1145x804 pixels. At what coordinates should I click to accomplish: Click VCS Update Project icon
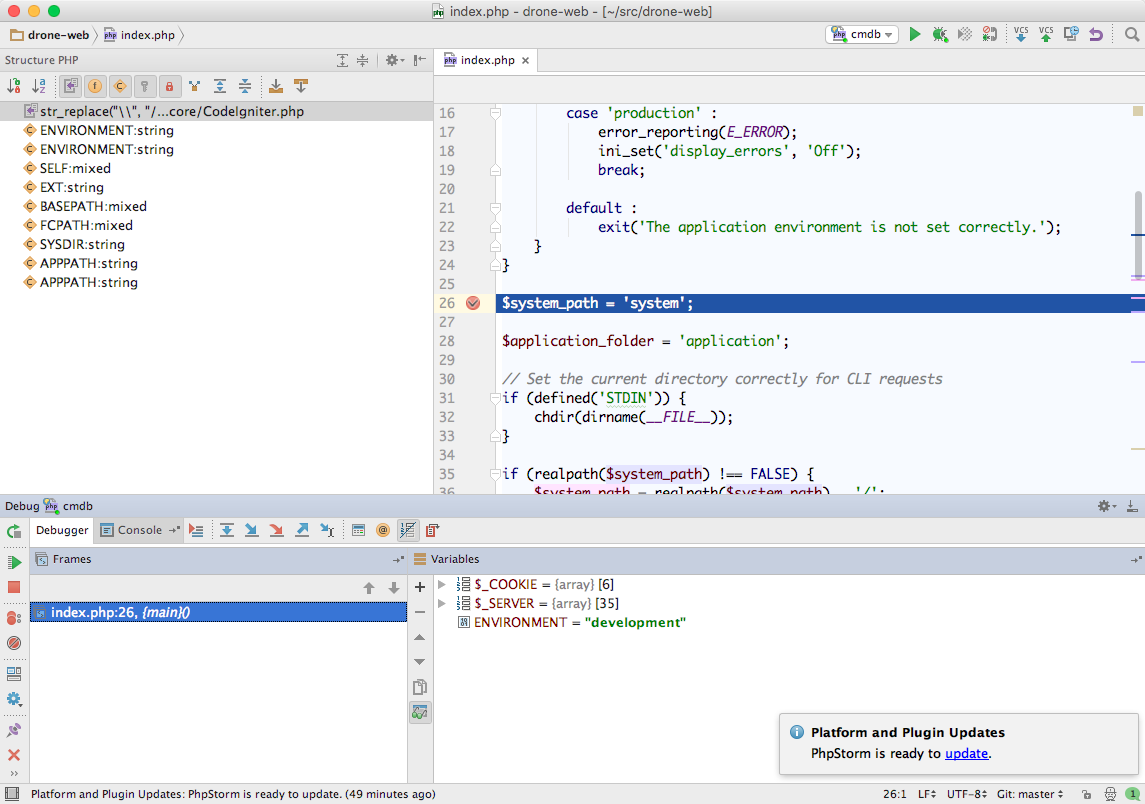pos(1021,34)
